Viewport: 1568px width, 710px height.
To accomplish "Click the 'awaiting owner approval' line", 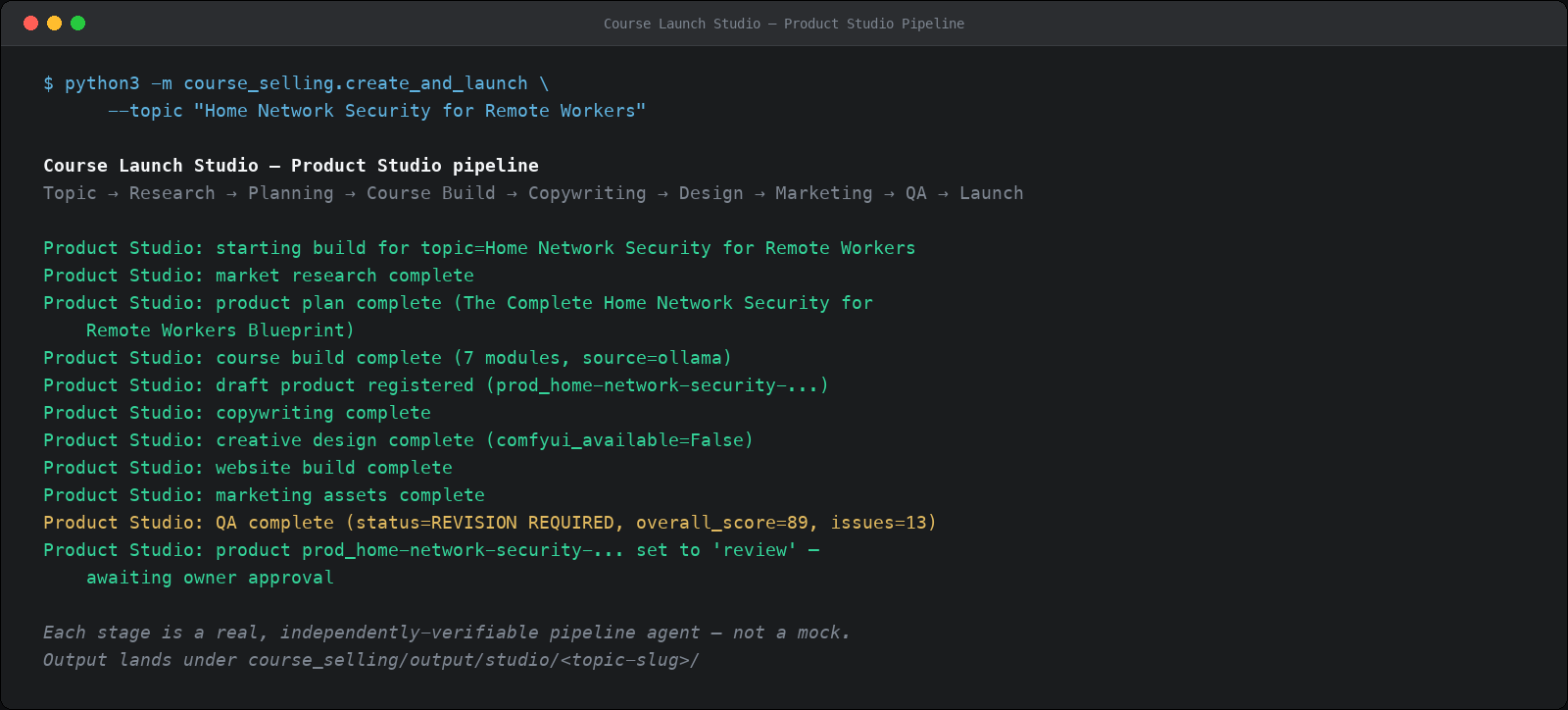I will click(x=210, y=578).
